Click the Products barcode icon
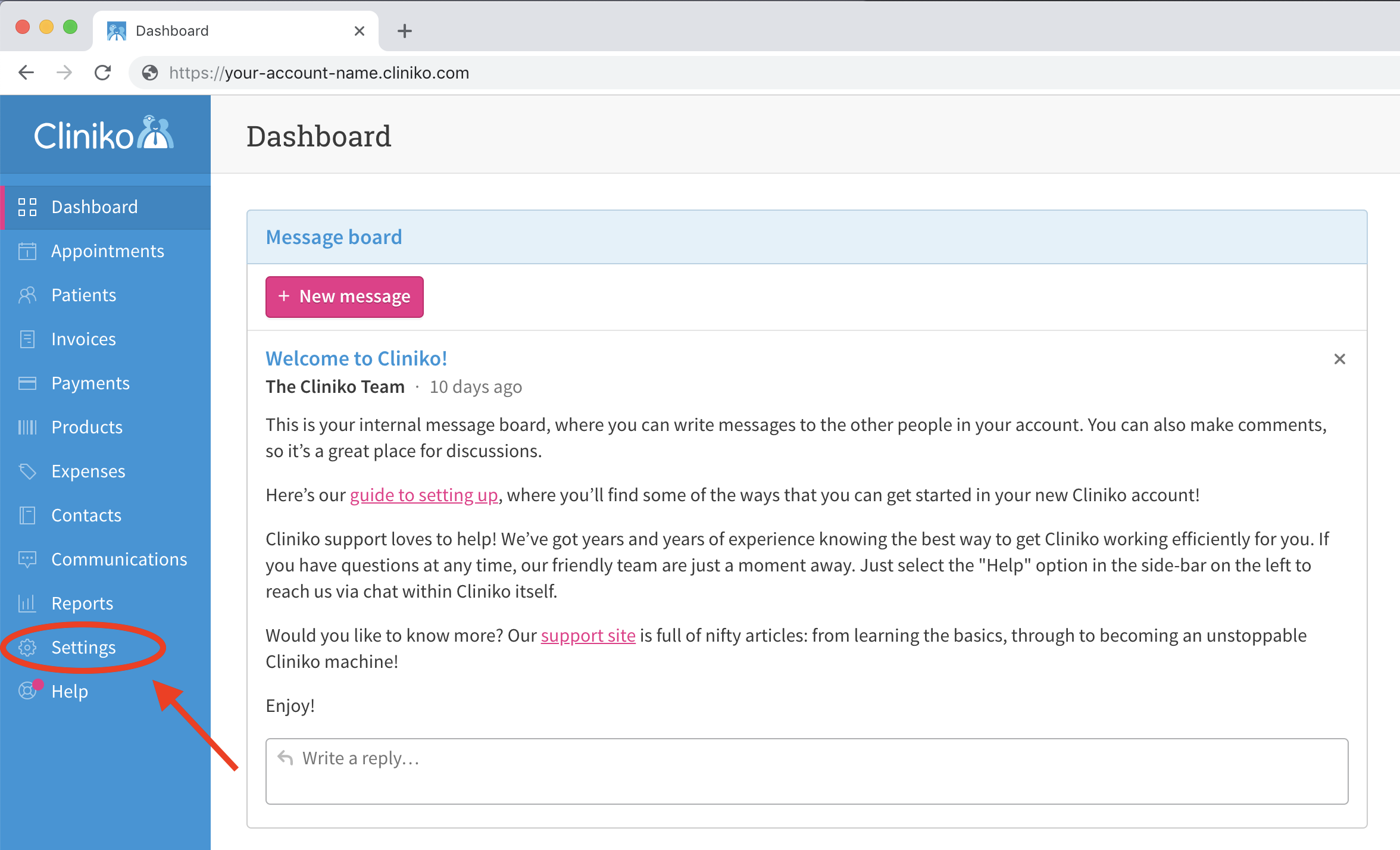The width and height of the screenshot is (1400, 850). click(x=27, y=427)
